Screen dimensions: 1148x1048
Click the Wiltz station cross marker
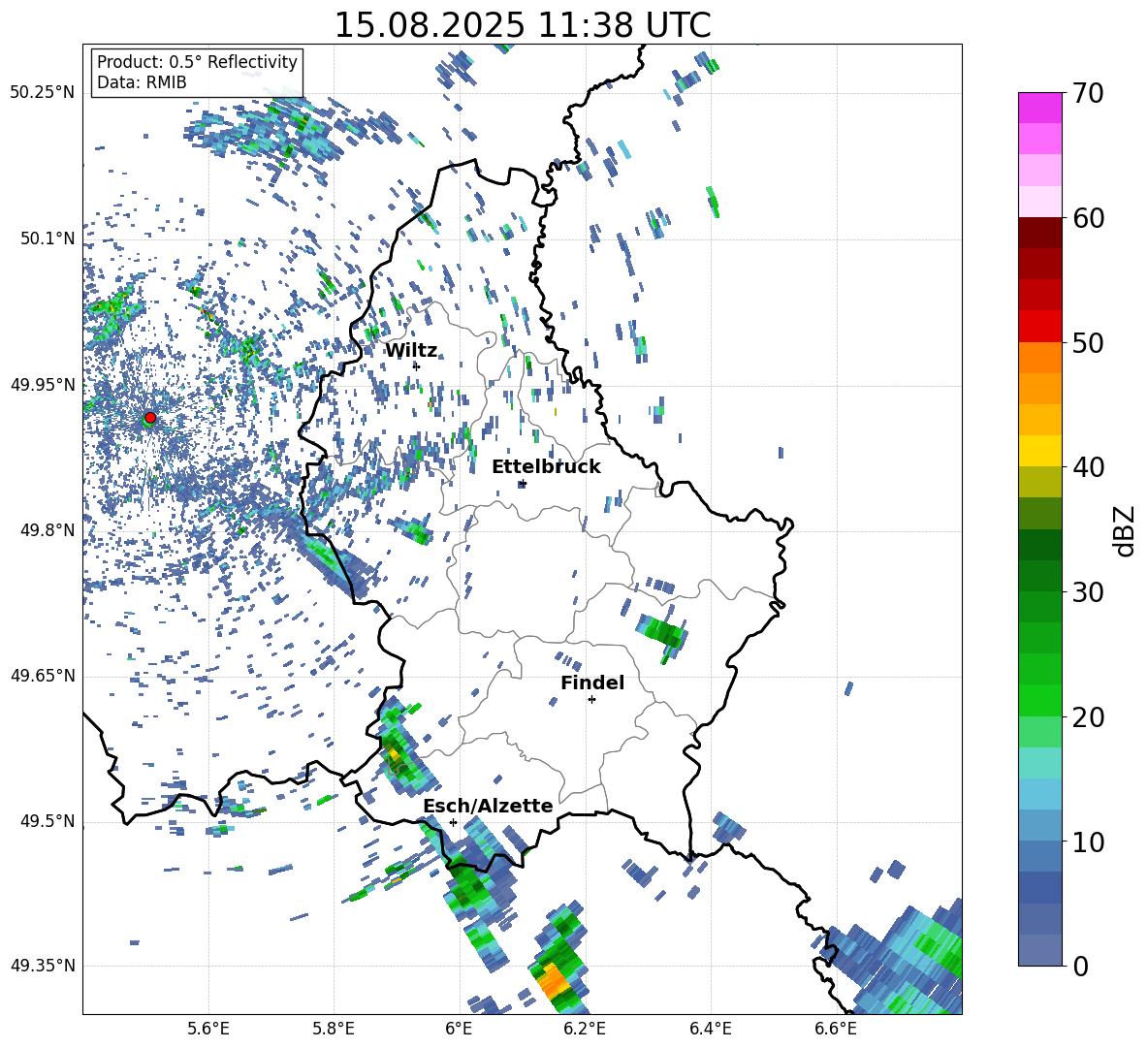[417, 366]
